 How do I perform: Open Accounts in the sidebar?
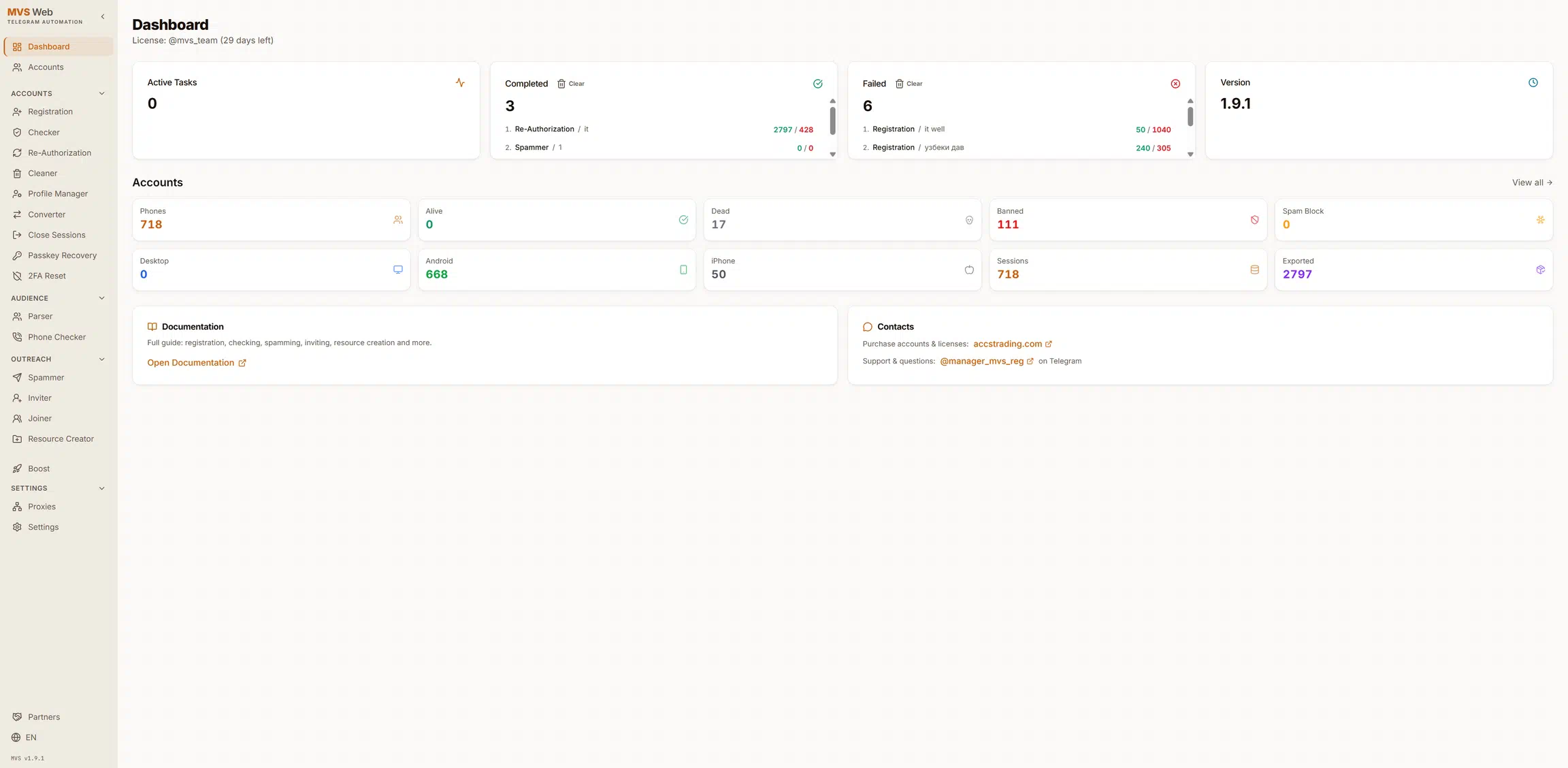[x=59, y=67]
